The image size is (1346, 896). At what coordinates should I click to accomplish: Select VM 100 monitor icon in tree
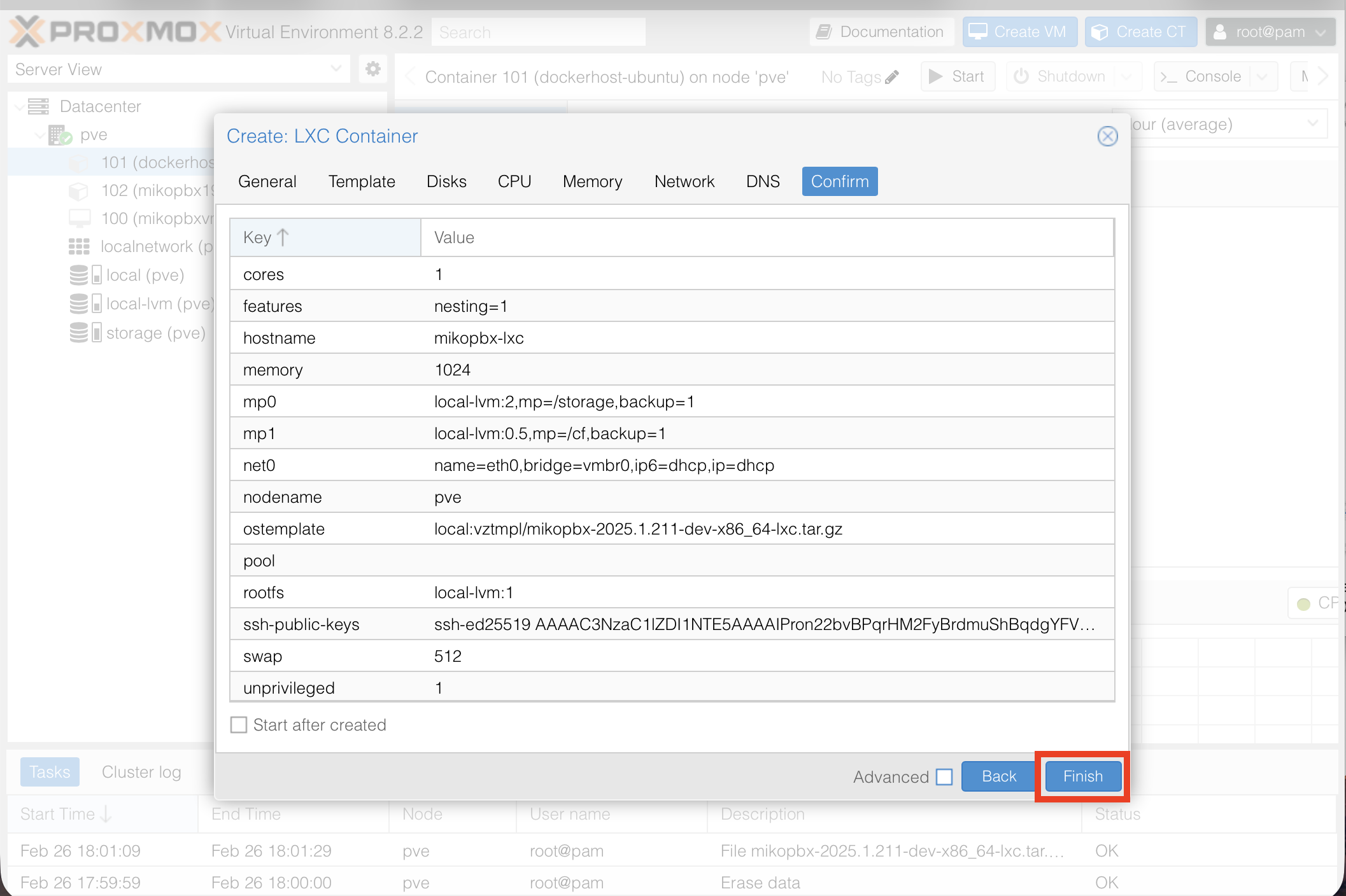pyautogui.click(x=79, y=218)
